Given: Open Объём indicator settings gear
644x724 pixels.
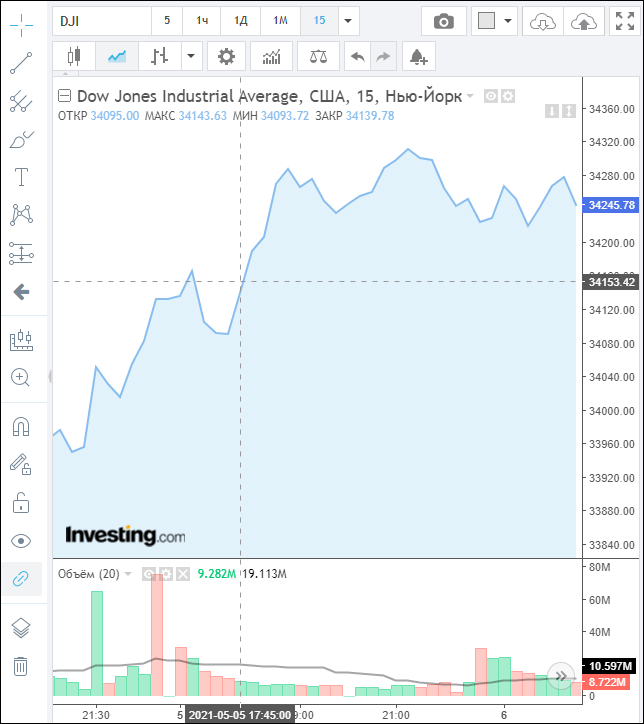Looking at the screenshot, I should 166,574.
